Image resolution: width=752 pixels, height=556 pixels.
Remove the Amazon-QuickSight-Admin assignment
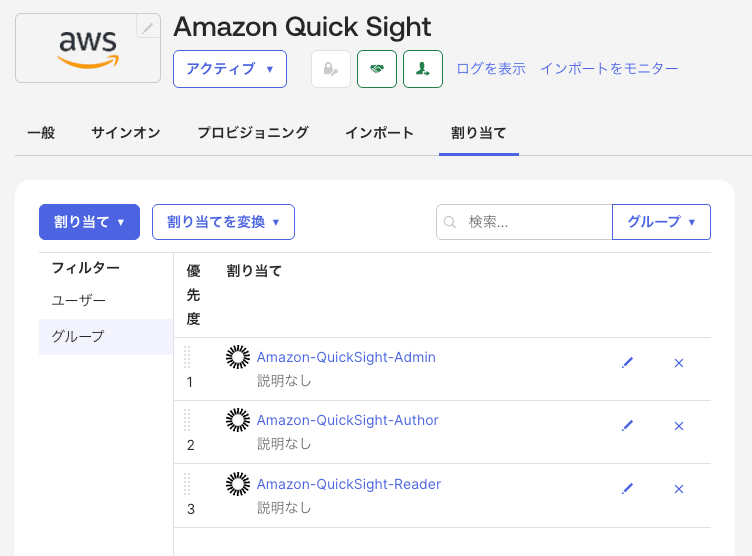tap(679, 362)
